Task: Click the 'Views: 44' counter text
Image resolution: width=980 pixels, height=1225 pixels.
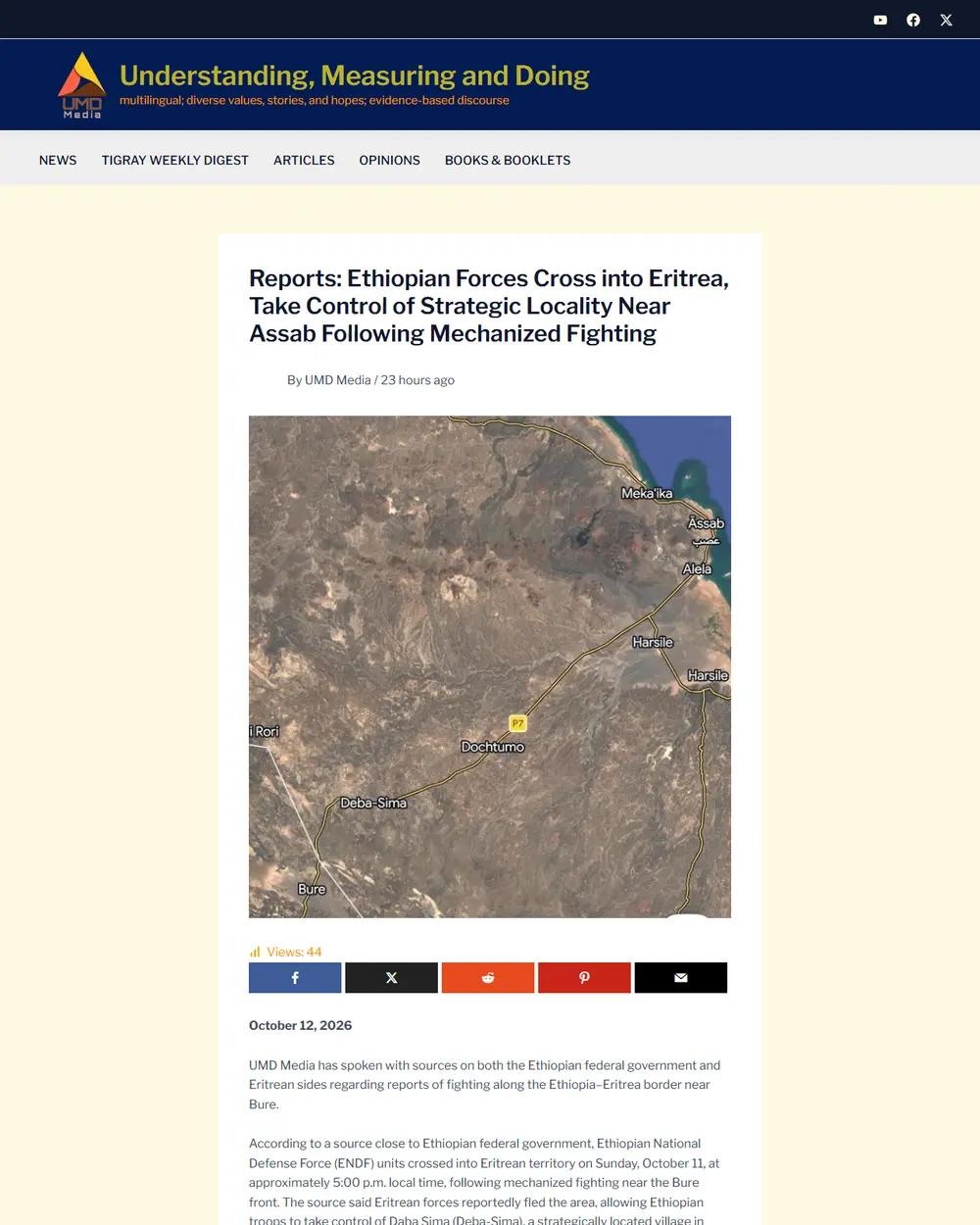Action: 294,952
